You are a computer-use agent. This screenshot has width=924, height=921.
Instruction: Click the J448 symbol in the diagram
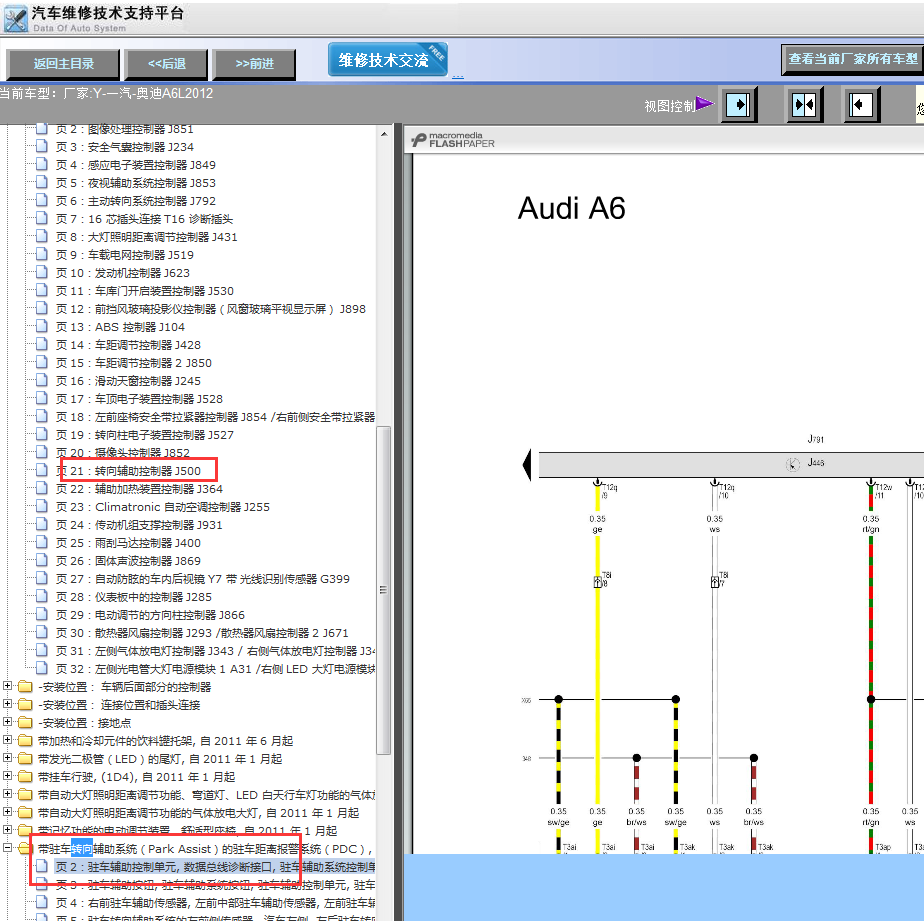pyautogui.click(x=793, y=464)
